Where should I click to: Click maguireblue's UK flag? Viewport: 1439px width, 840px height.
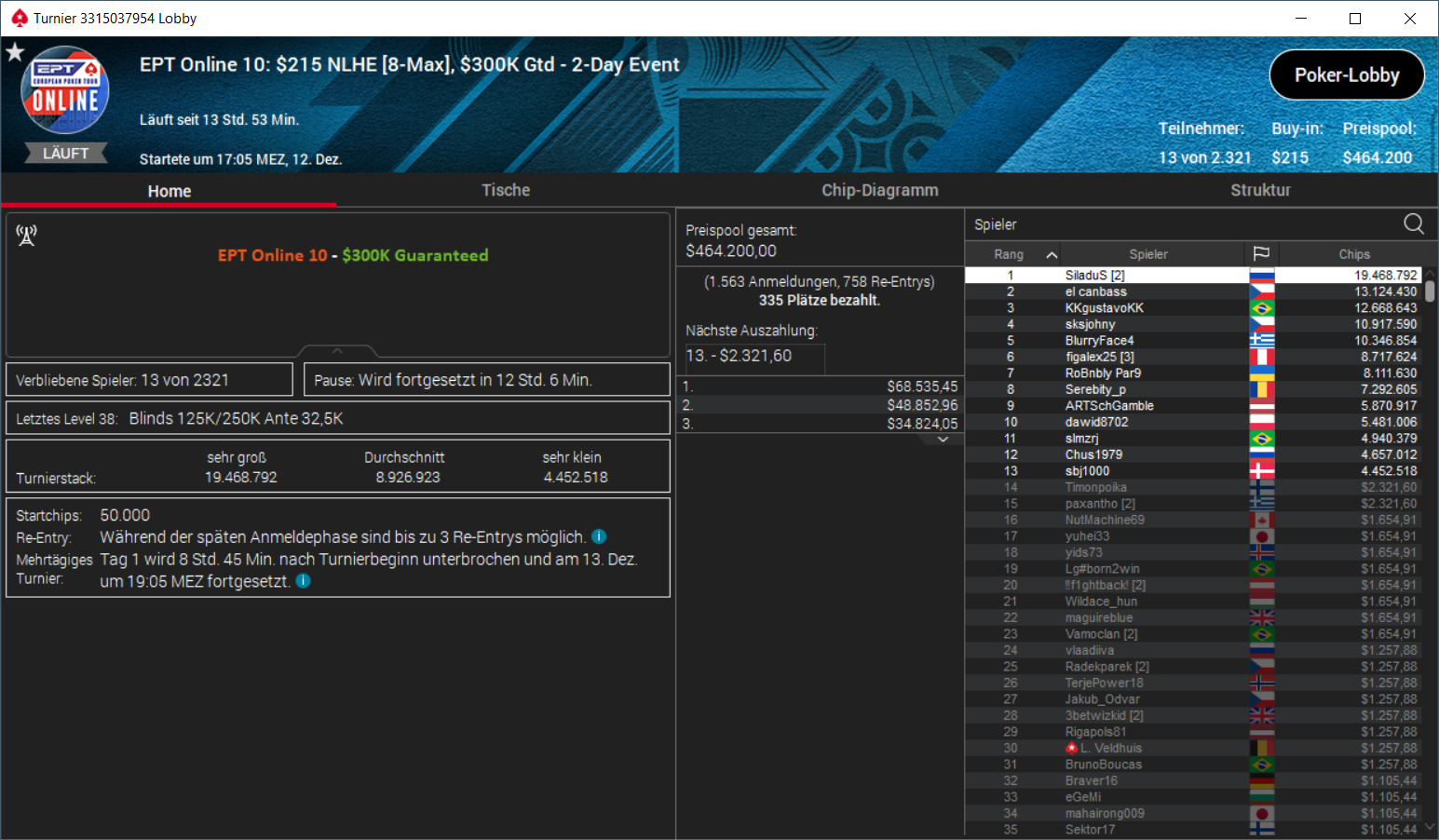tap(1261, 617)
